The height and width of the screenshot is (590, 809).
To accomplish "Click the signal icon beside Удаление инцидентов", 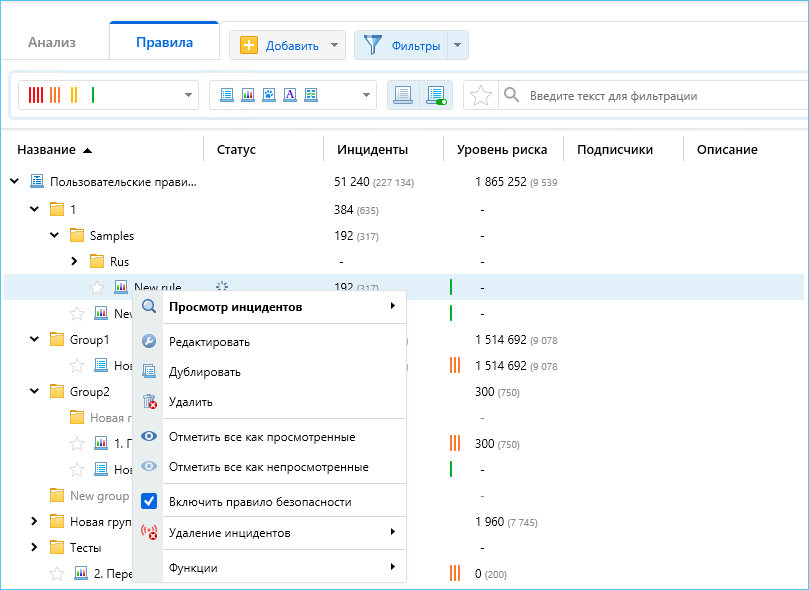I will click(x=149, y=533).
